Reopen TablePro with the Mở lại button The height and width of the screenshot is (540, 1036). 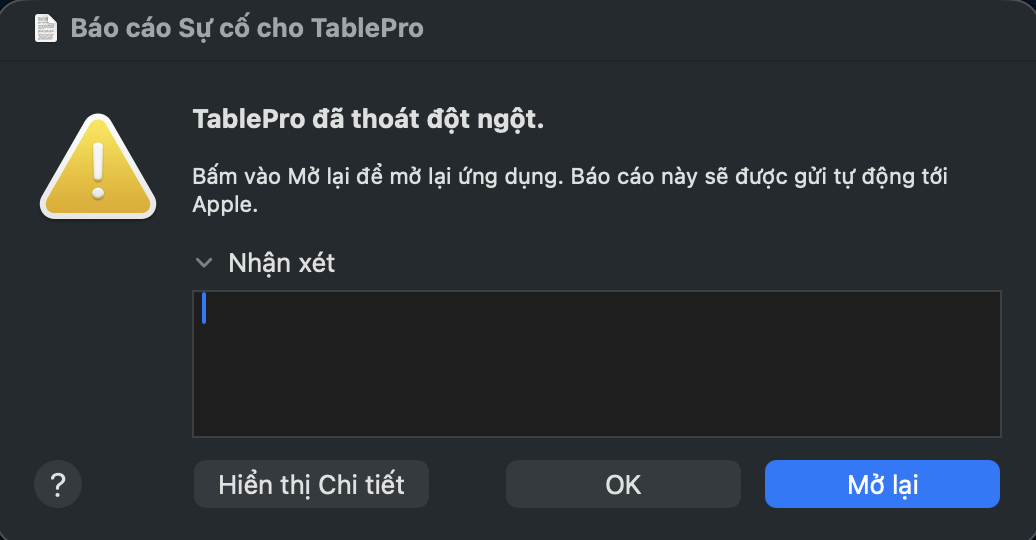click(882, 484)
